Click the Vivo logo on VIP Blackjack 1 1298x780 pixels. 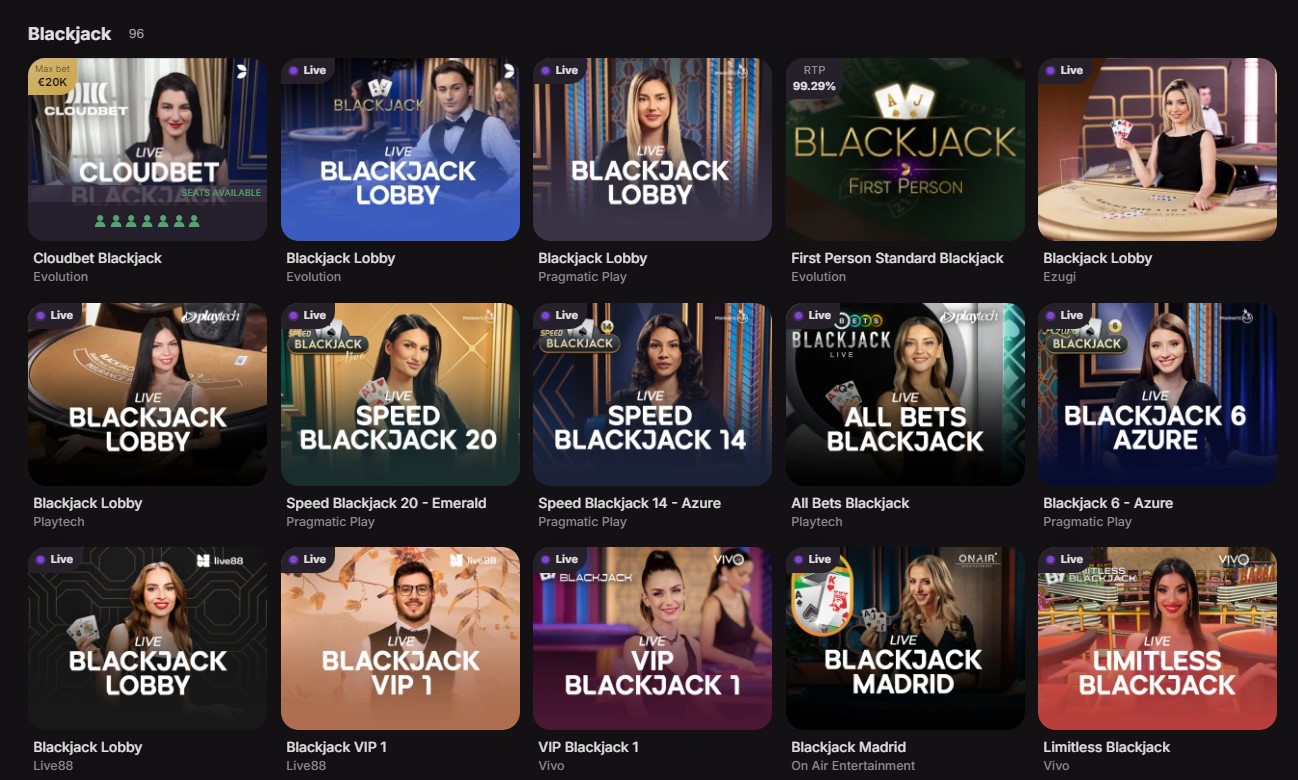pyautogui.click(x=732, y=560)
